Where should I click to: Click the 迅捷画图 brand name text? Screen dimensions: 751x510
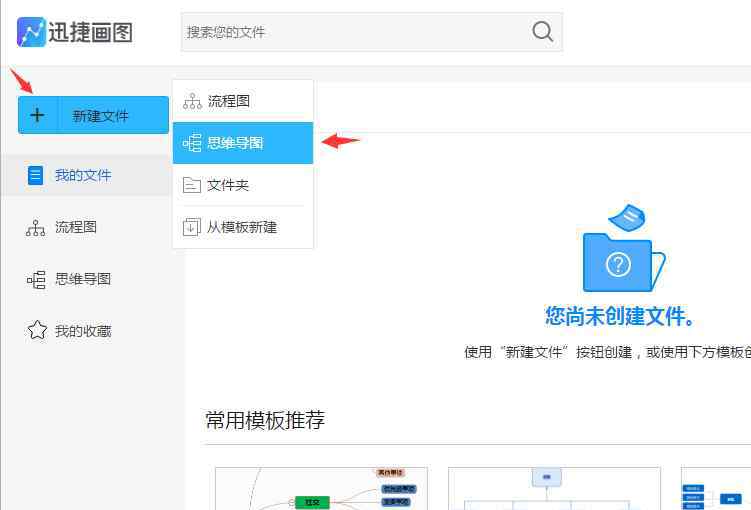click(91, 33)
